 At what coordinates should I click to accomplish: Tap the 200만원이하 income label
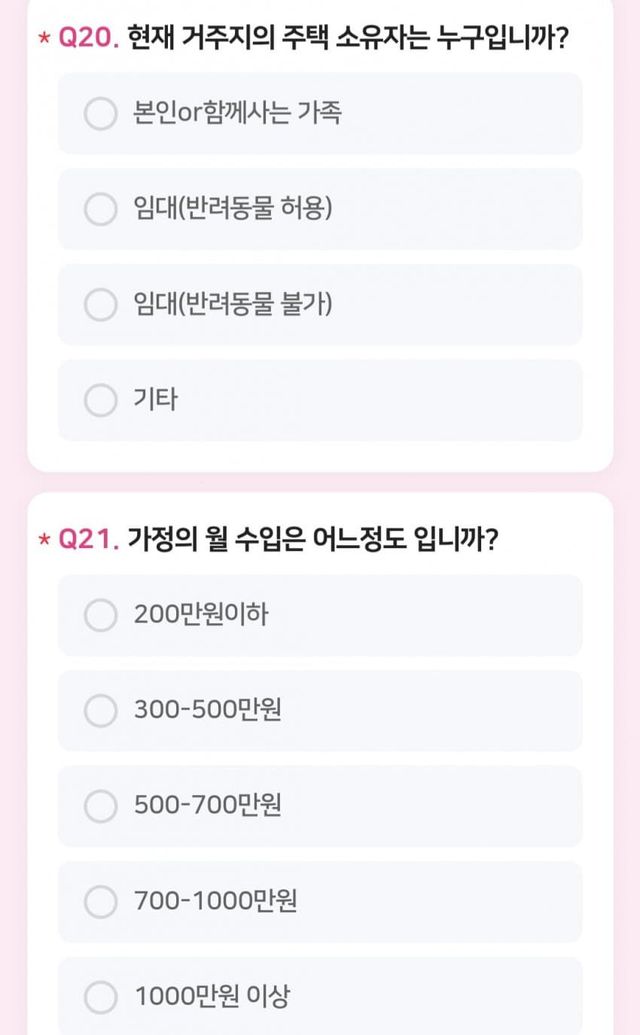point(201,615)
